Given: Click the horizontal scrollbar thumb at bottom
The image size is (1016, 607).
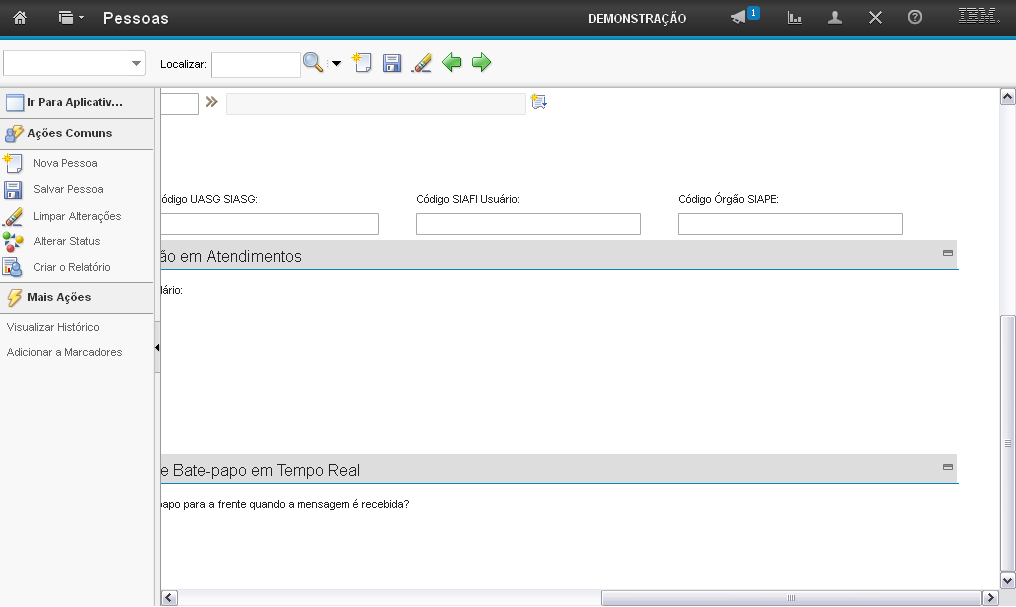Looking at the screenshot, I should pos(790,598).
